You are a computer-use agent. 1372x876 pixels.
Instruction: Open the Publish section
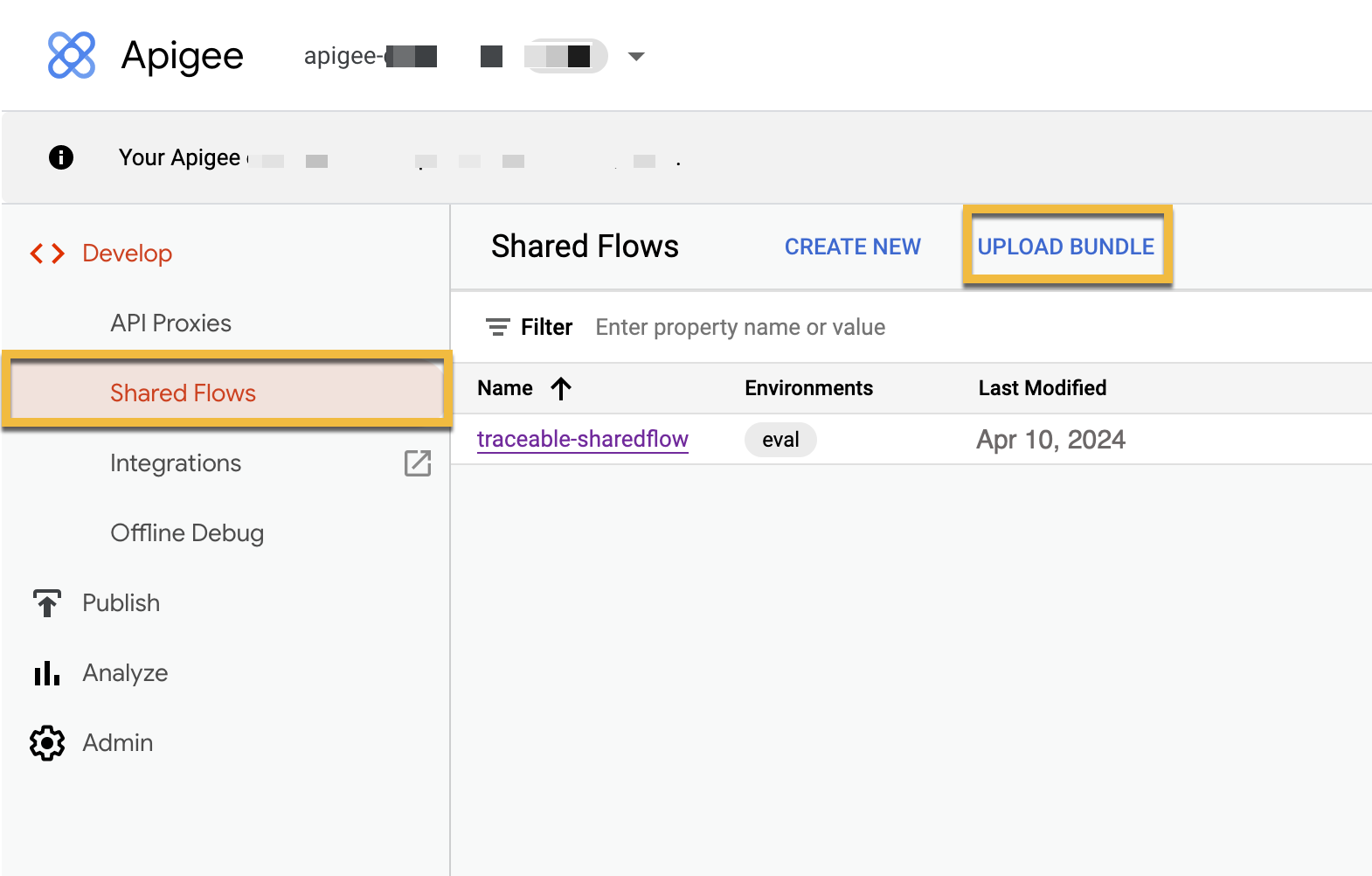coord(121,603)
